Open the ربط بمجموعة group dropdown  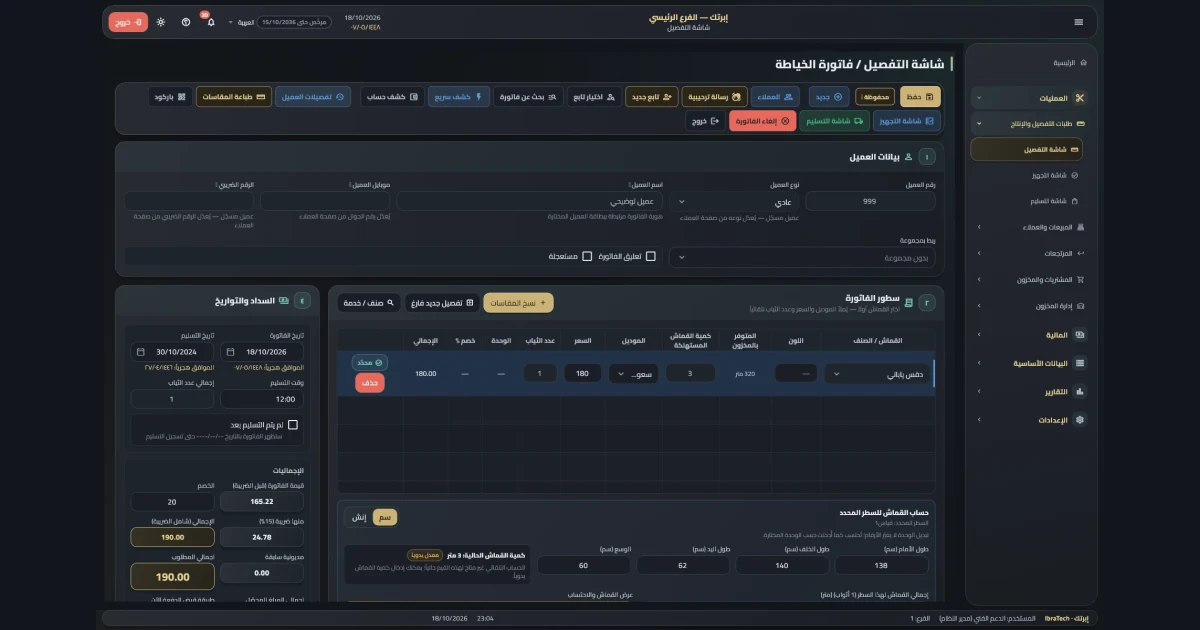(802, 257)
